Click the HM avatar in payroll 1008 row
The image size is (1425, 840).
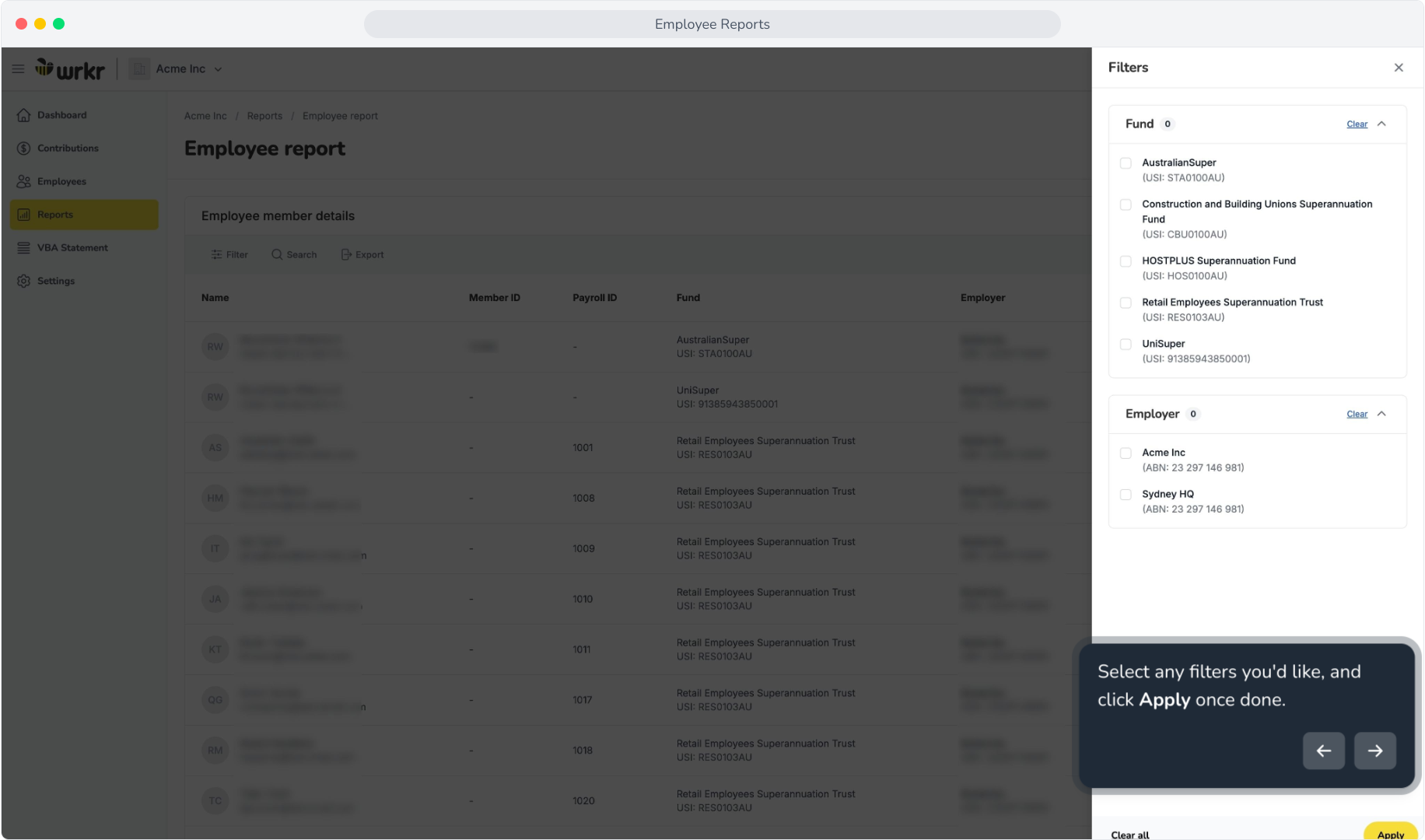pyautogui.click(x=215, y=499)
